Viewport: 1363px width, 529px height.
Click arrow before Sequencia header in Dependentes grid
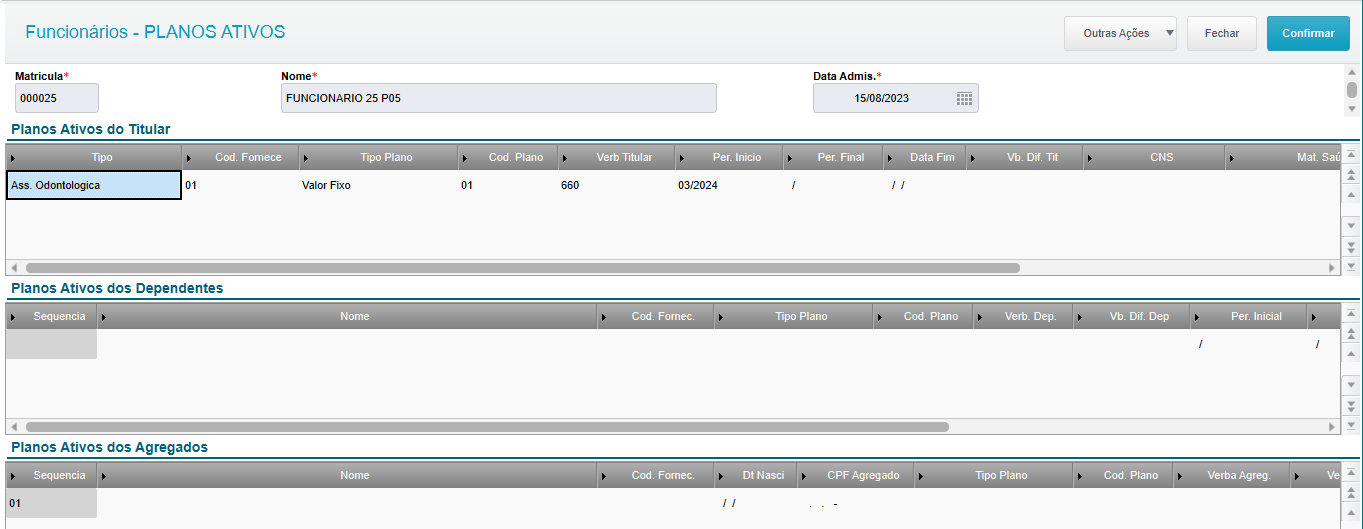pos(13,317)
